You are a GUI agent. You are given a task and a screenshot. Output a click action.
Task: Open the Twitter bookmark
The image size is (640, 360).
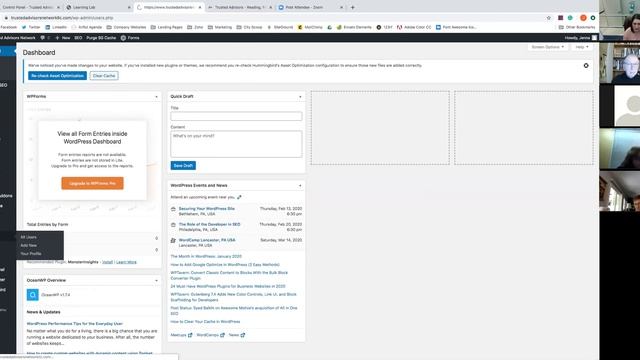tap(31, 27)
